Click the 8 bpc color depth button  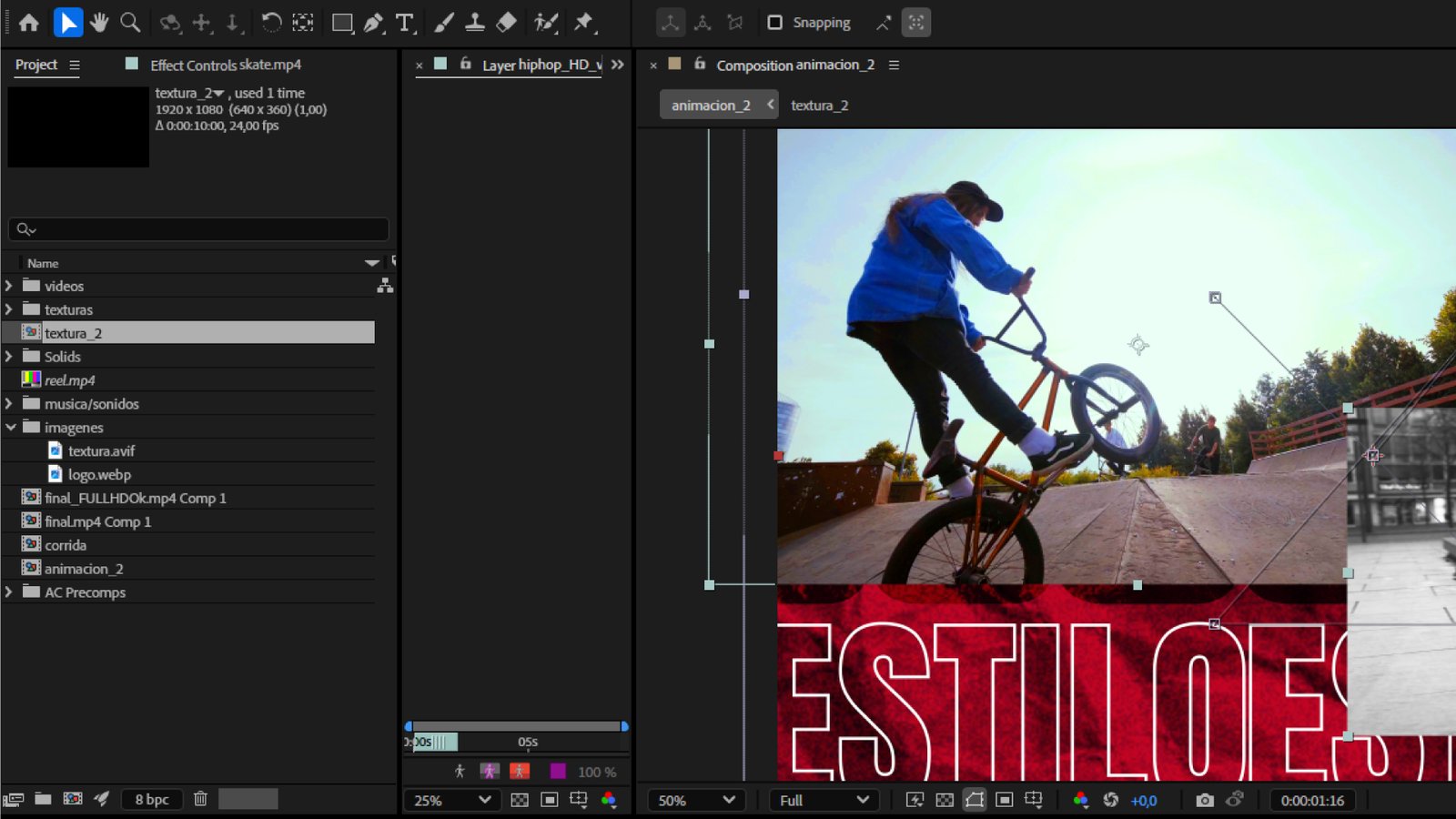coord(152,799)
